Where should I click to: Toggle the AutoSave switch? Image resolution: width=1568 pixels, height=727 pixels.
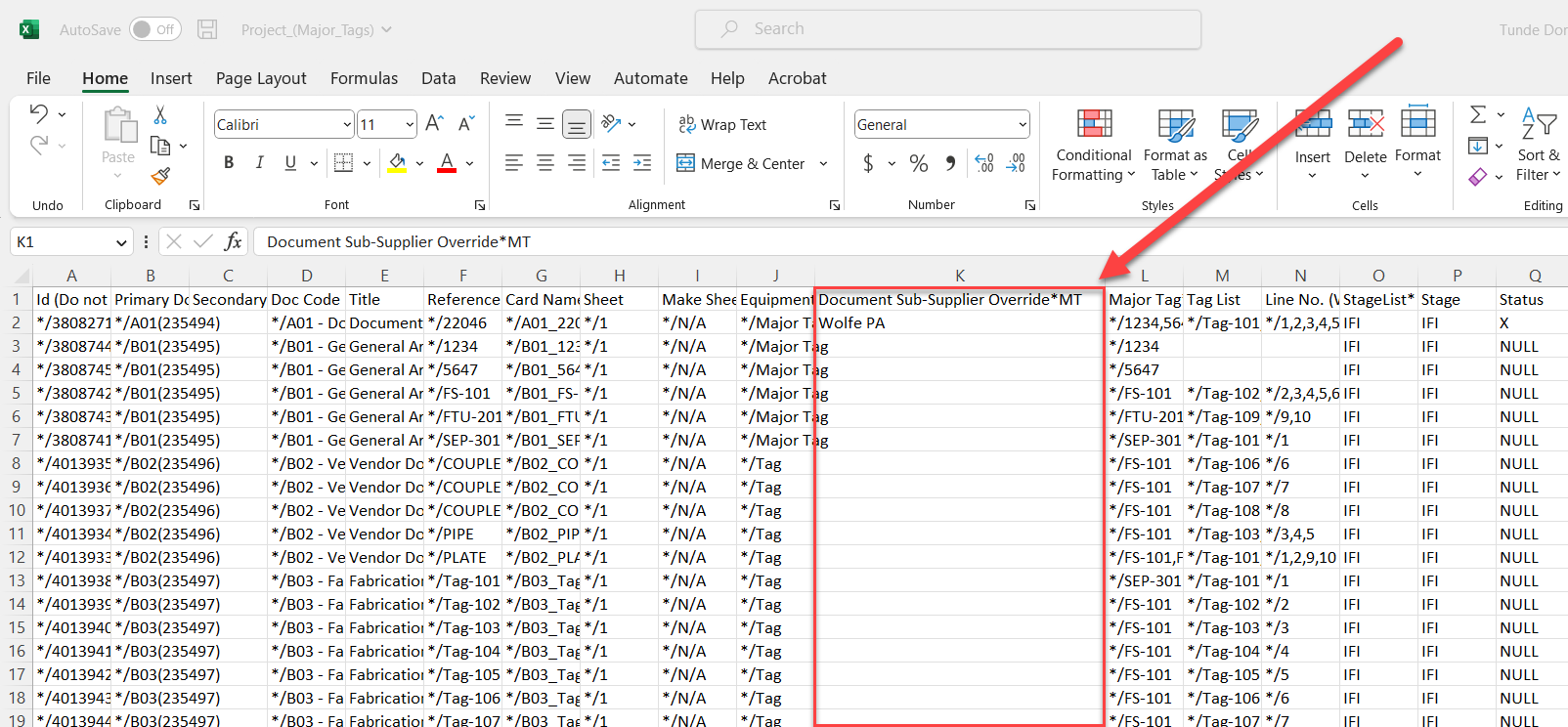pos(155,29)
